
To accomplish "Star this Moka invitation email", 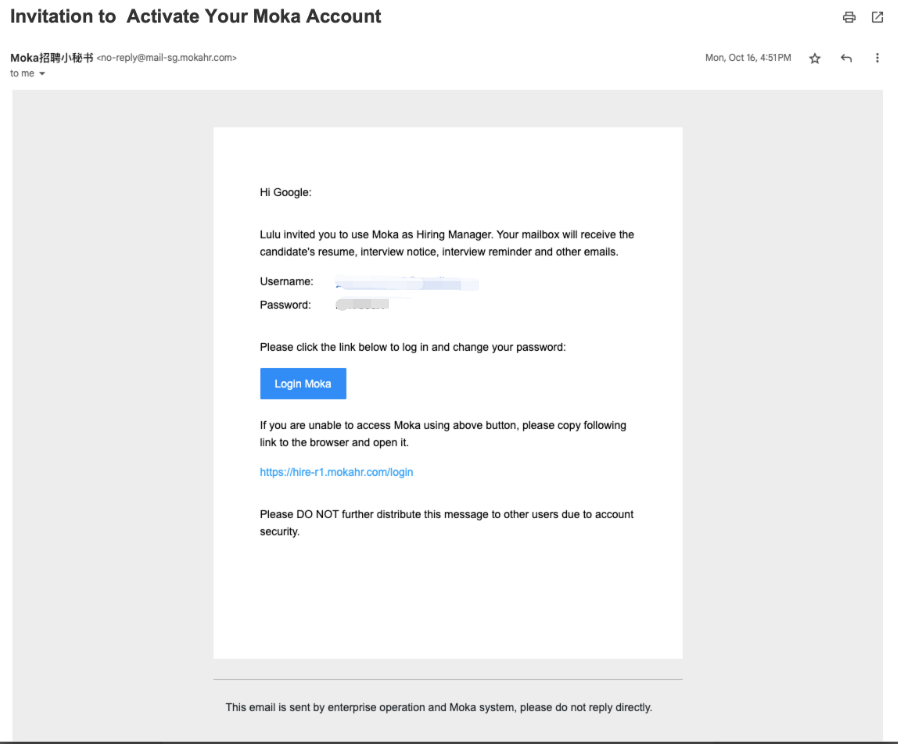I will coord(815,59).
